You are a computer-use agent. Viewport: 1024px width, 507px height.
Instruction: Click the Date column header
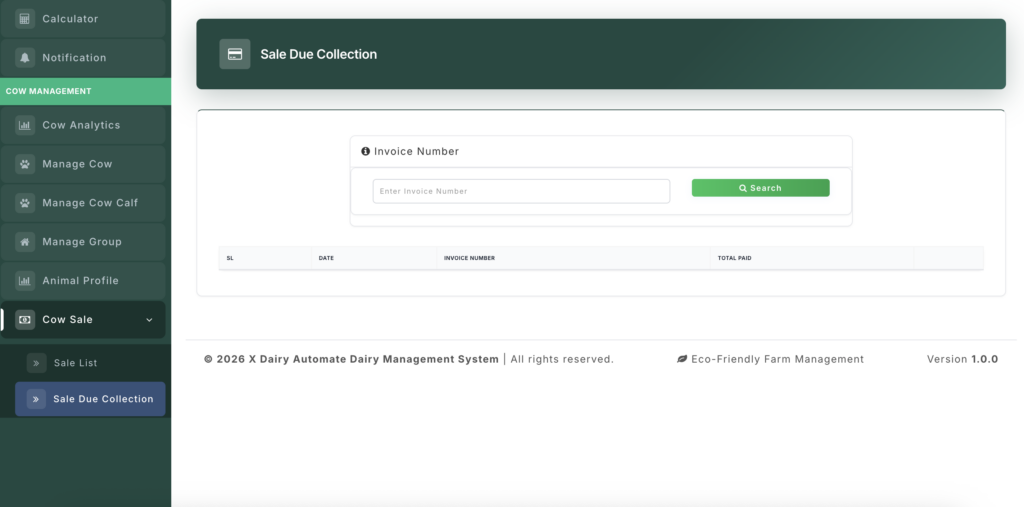[326, 258]
